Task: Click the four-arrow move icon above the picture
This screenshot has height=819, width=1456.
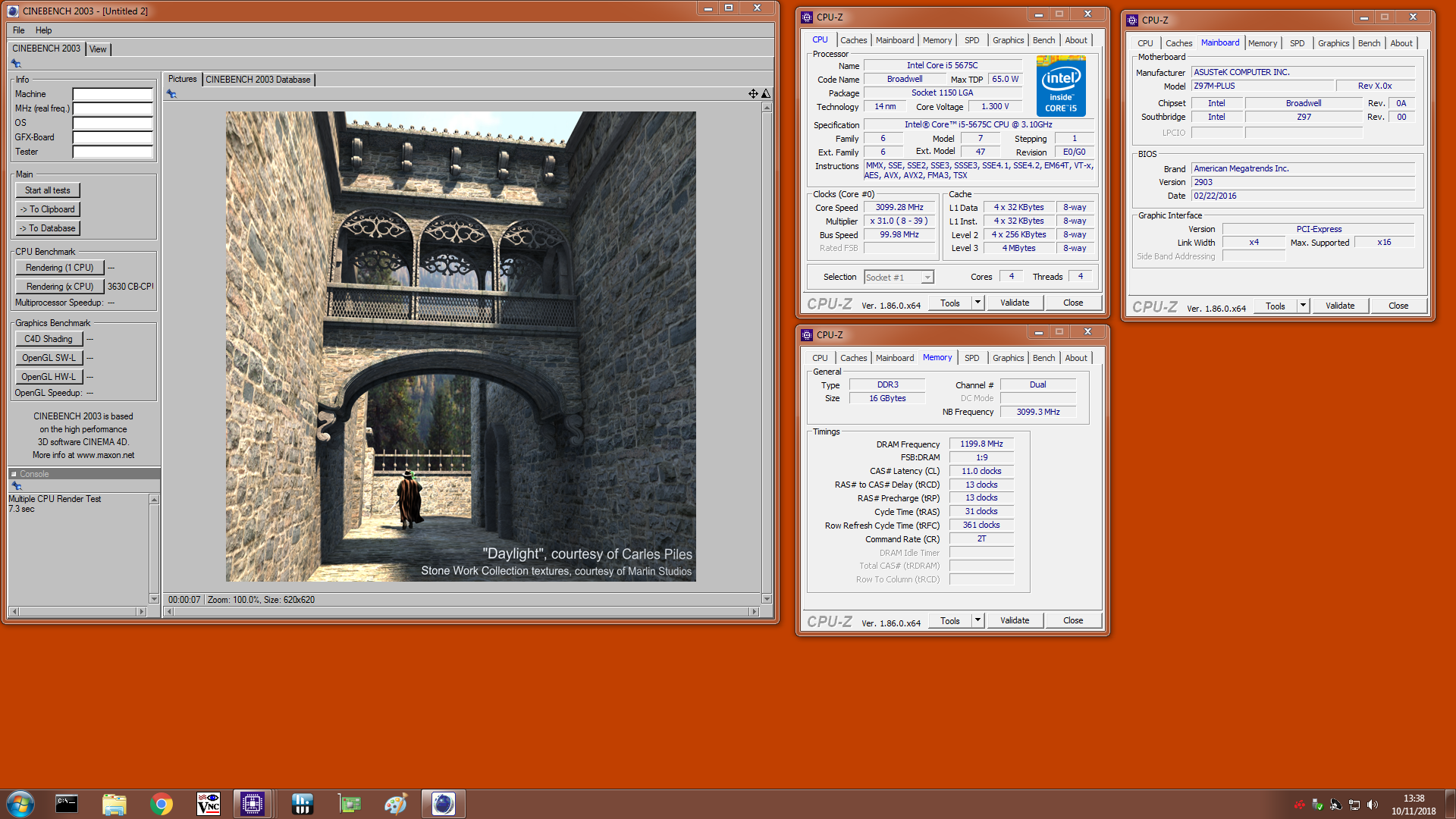Action: [753, 94]
